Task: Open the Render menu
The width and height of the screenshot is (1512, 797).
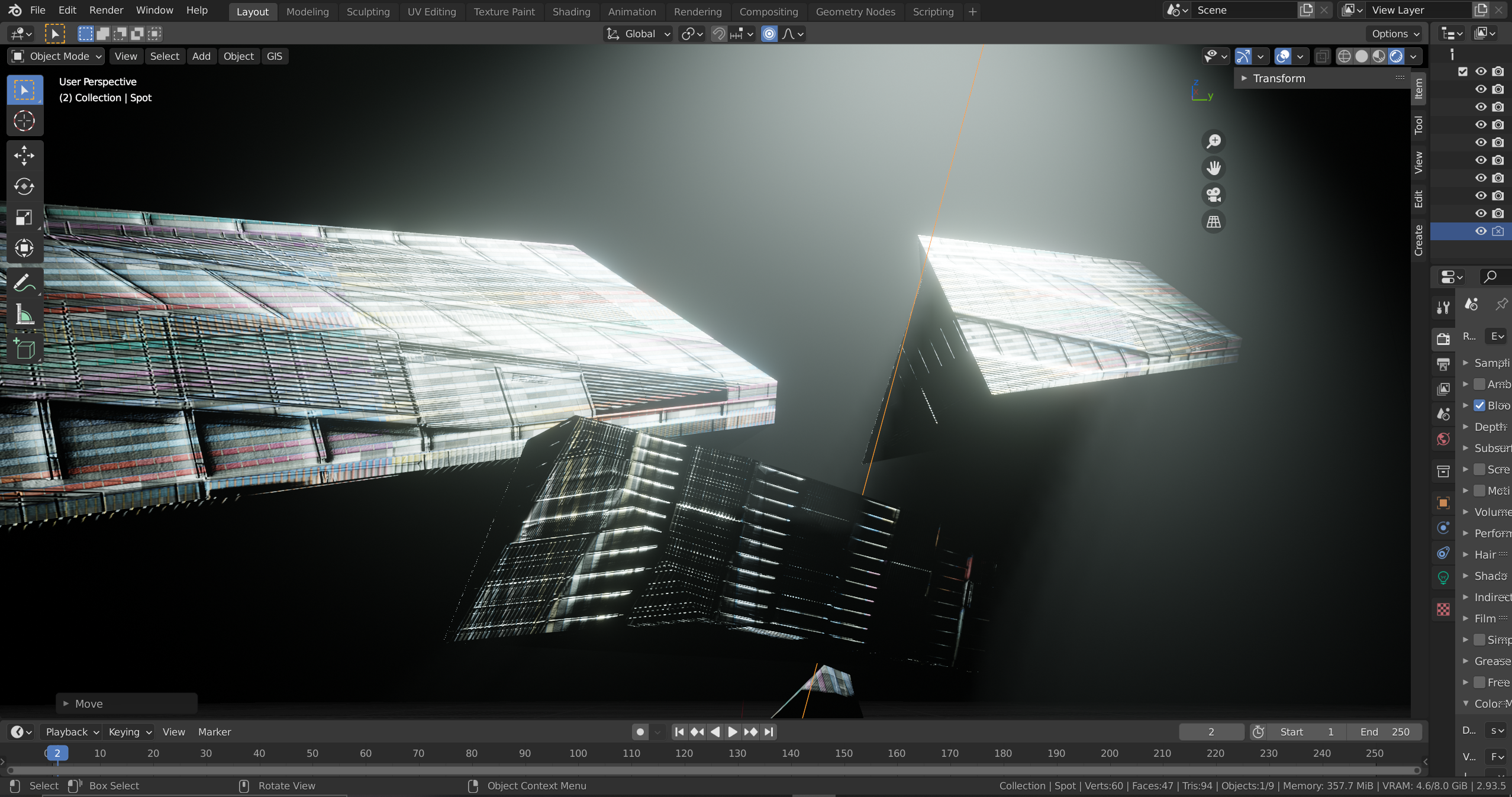Action: [106, 10]
